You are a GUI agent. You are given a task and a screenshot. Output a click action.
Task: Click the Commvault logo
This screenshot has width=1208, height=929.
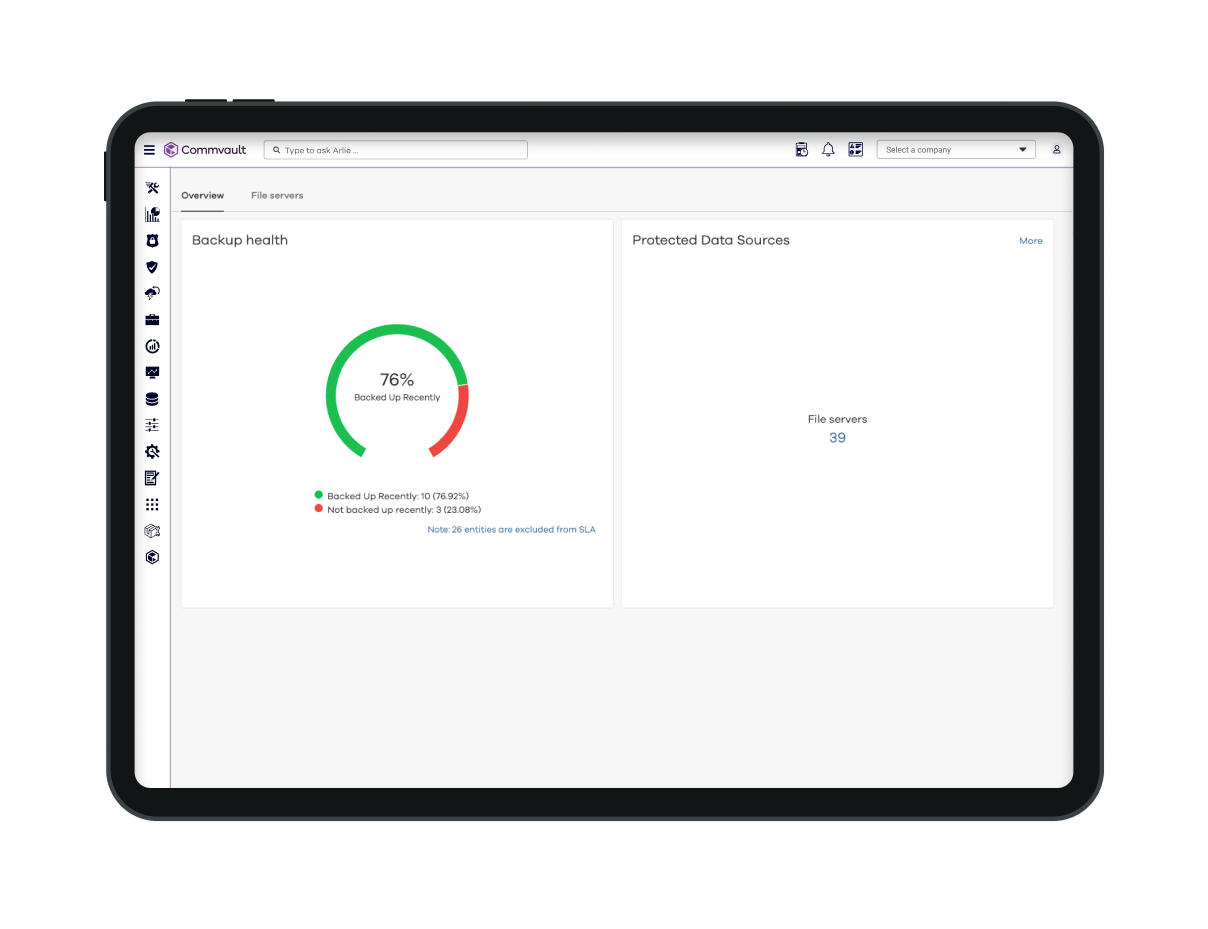click(205, 150)
